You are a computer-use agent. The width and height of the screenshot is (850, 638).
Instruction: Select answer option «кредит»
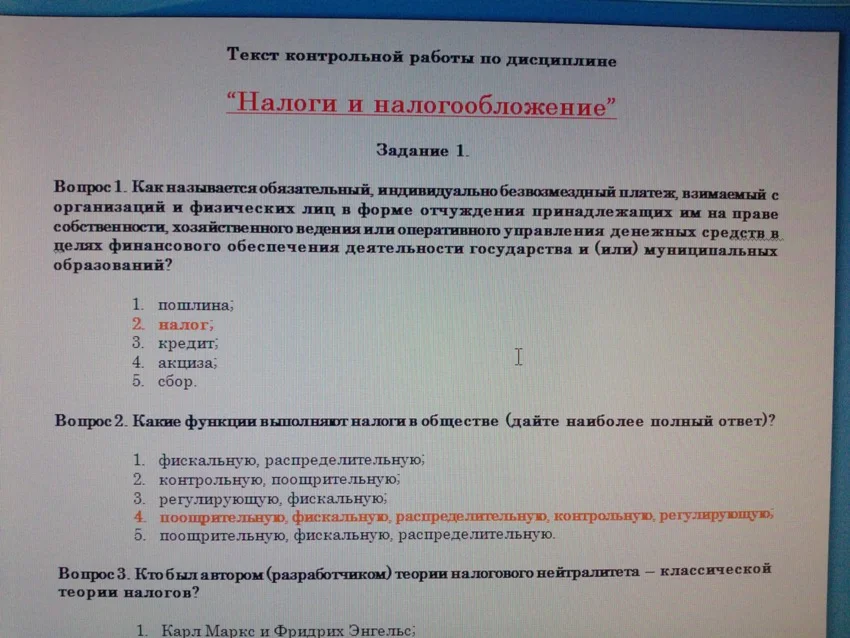click(185, 343)
